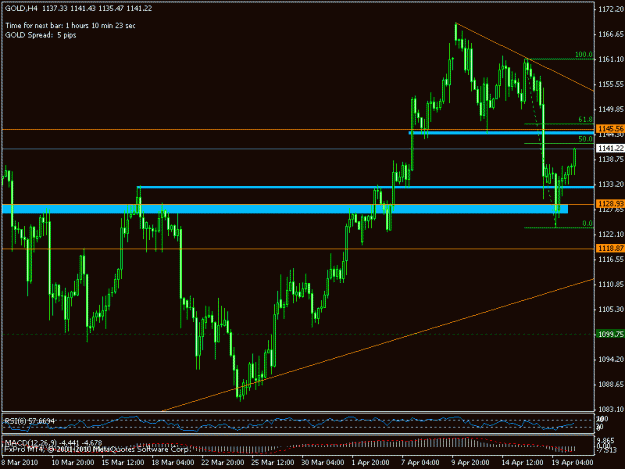Click the '1 Apr 20:00' date label
This screenshot has width=625, height=469.
point(370,463)
